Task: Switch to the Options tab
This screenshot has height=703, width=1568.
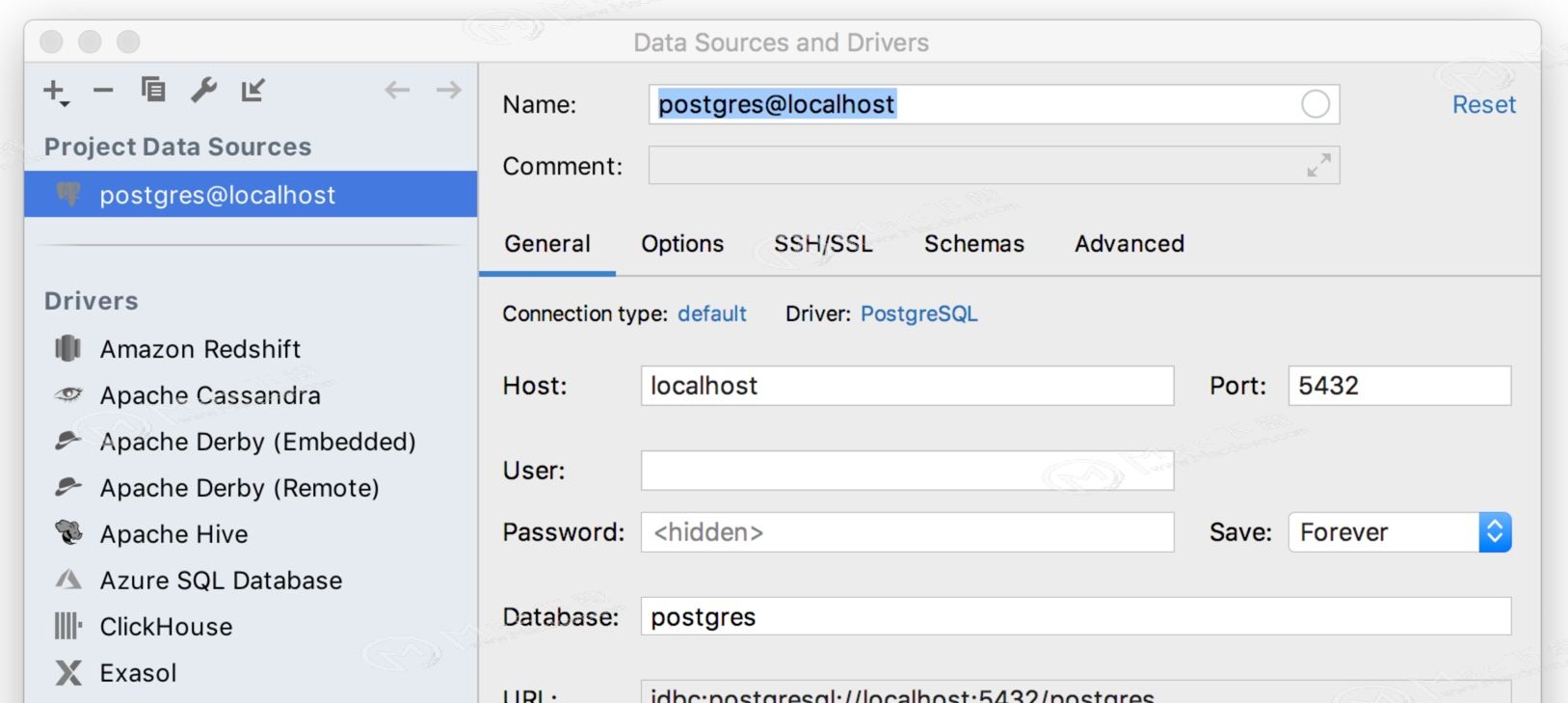Action: (682, 243)
